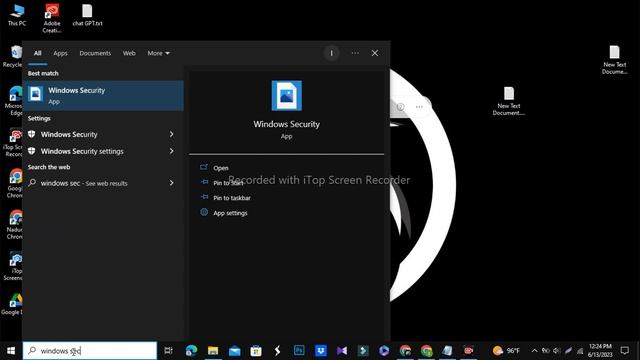Image resolution: width=640 pixels, height=360 pixels.
Task: Show hidden system tray icons chevron
Action: point(534,351)
